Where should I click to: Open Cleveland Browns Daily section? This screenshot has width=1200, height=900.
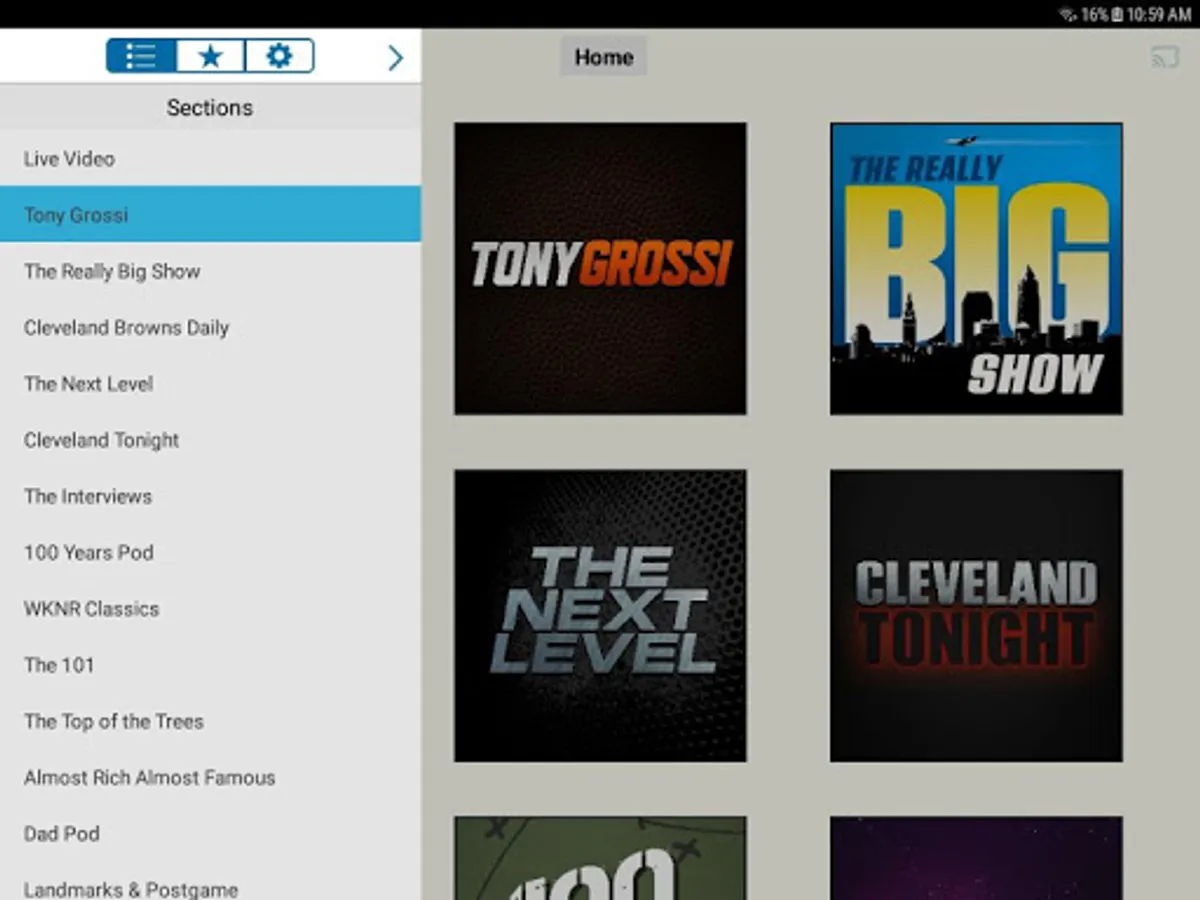click(210, 327)
